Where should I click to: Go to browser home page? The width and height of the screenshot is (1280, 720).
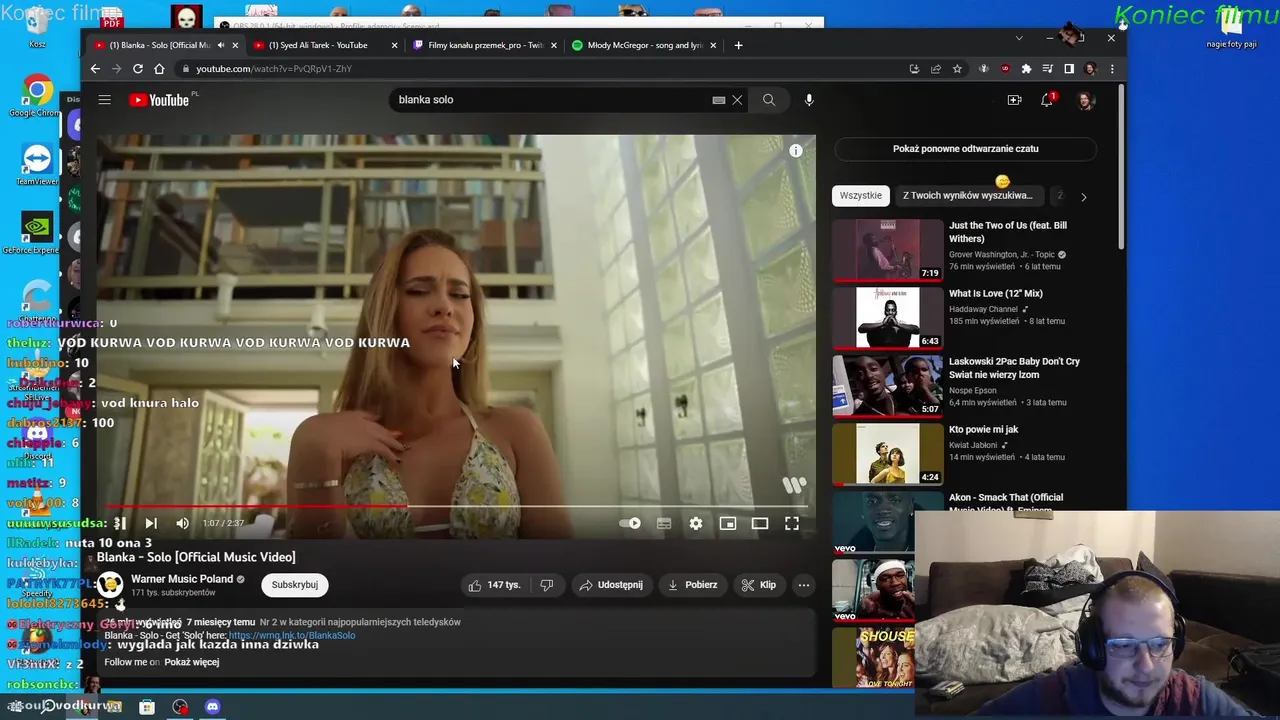tap(159, 69)
